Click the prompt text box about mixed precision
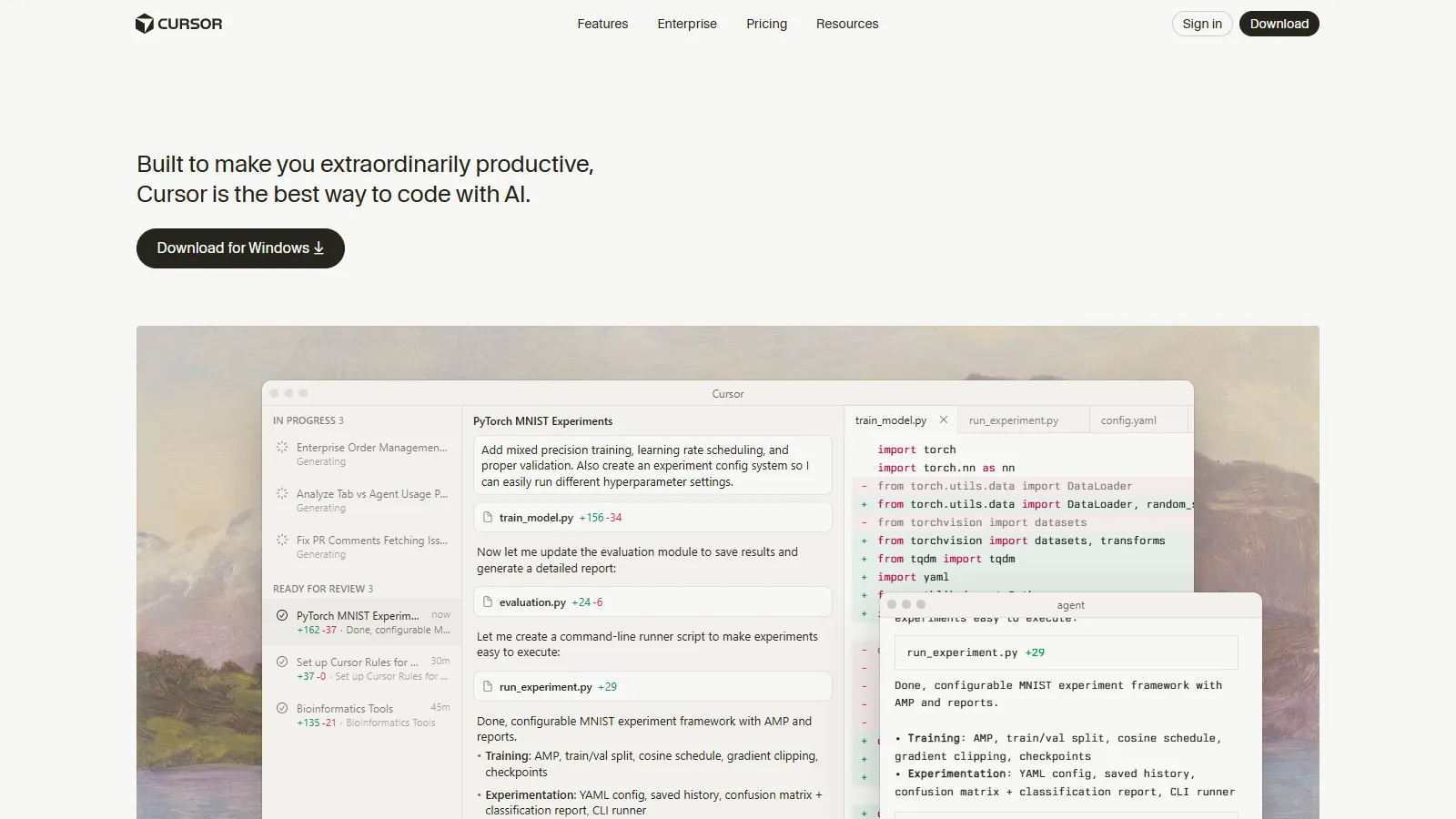This screenshot has height=819, width=1456. tap(652, 465)
